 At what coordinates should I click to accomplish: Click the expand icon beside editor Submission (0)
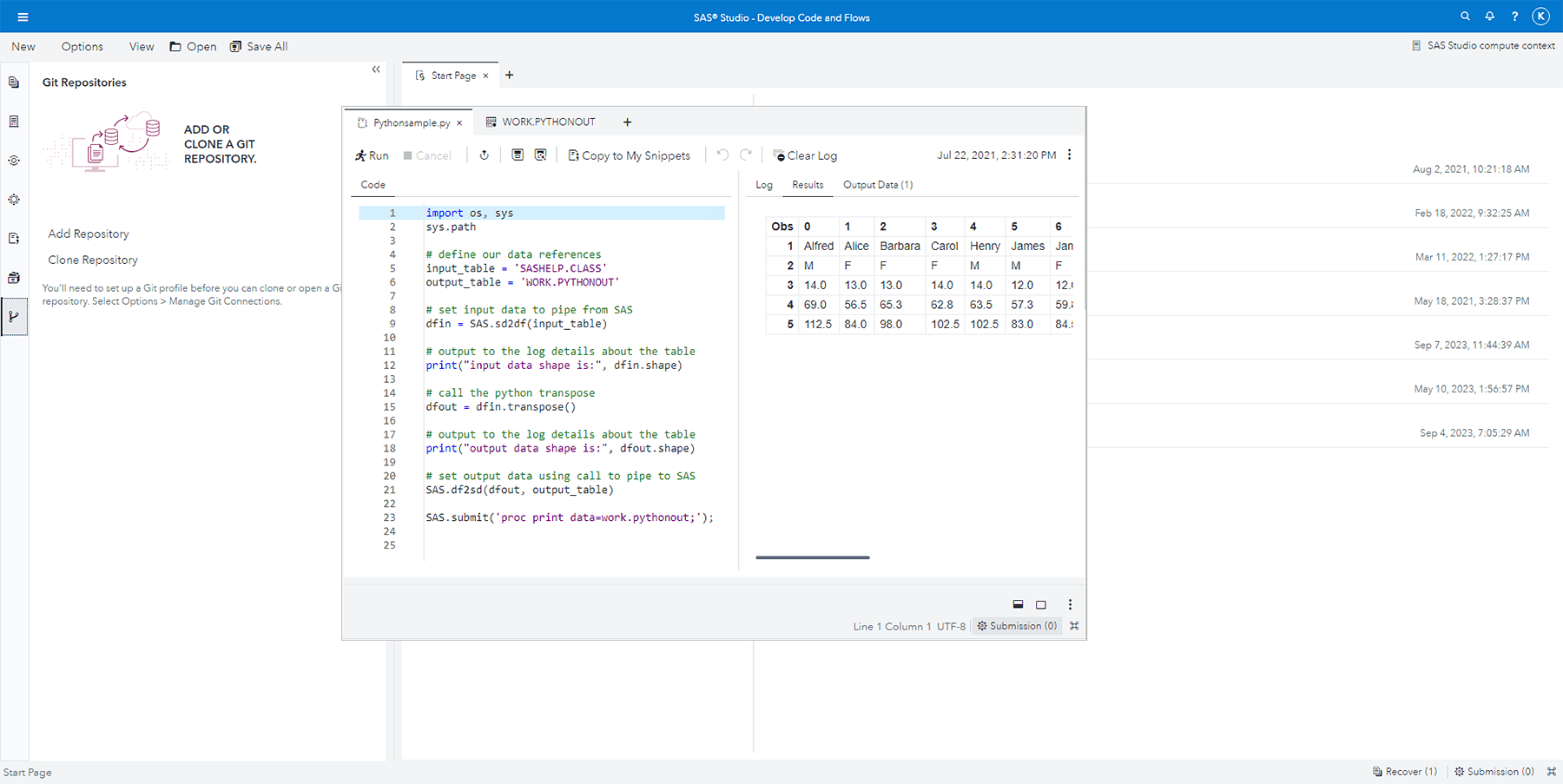click(1074, 626)
